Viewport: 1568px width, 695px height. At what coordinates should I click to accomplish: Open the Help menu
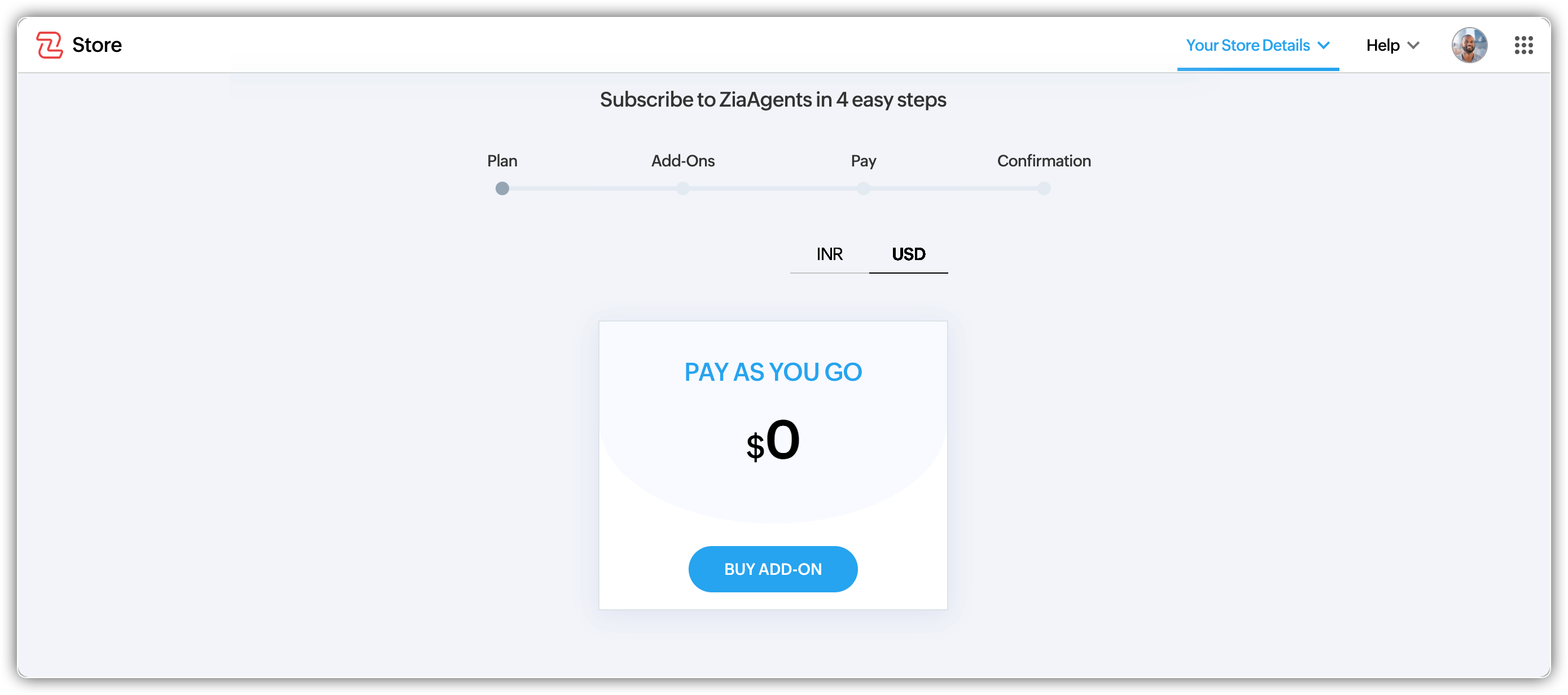1382,45
